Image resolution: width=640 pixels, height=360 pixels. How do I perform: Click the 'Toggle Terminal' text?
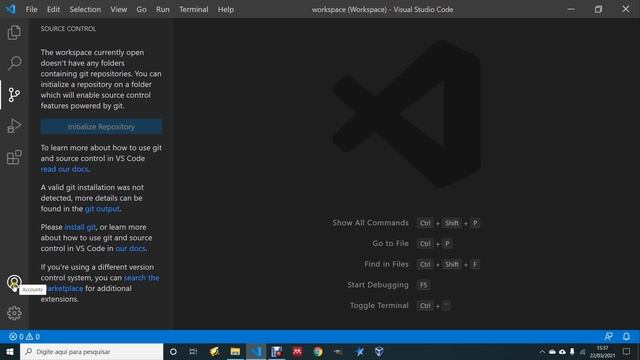coord(379,305)
